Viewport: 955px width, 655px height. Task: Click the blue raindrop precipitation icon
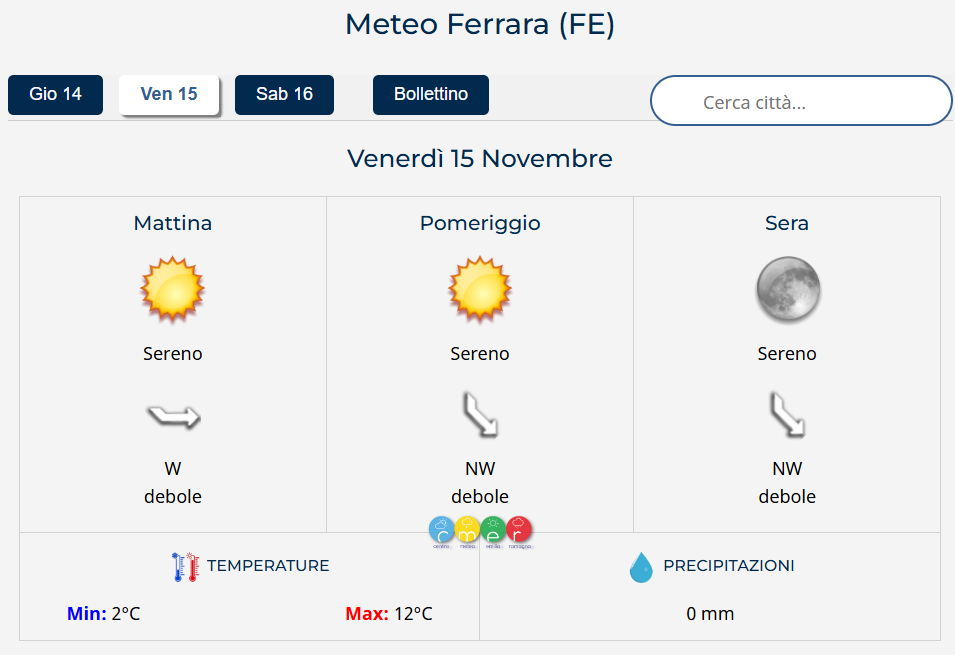click(640, 567)
